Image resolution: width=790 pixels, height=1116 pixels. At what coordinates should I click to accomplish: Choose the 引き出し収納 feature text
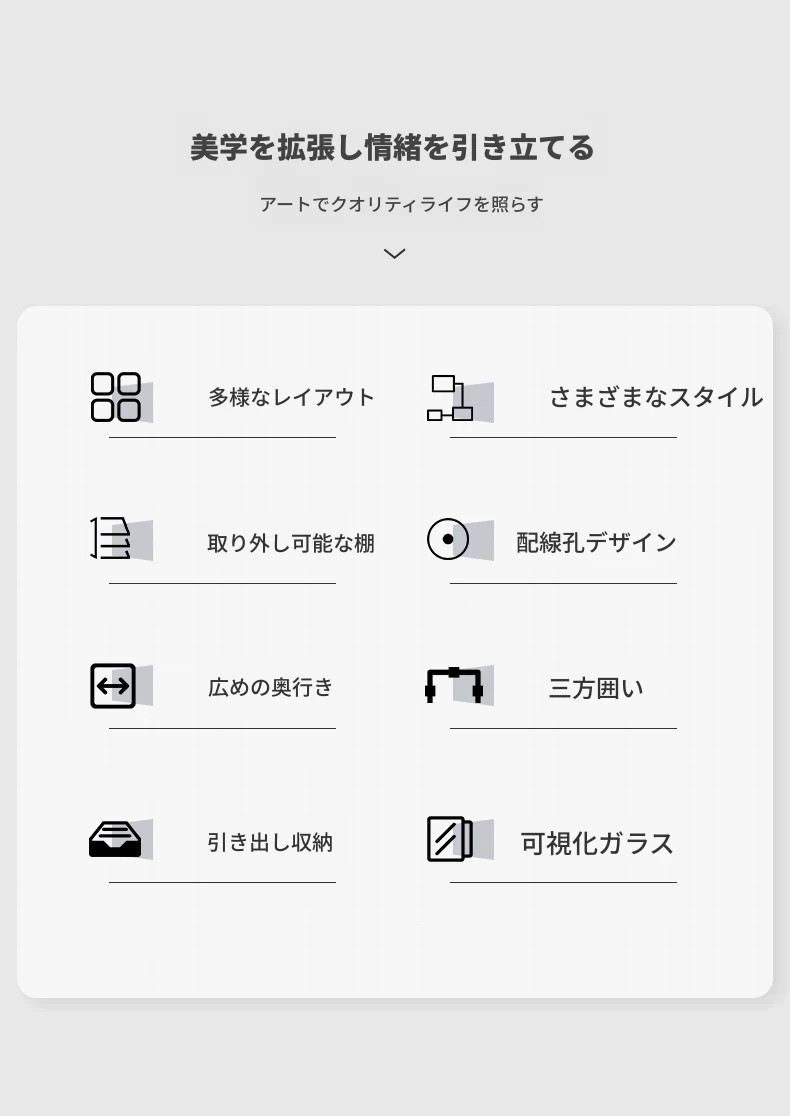pos(270,842)
